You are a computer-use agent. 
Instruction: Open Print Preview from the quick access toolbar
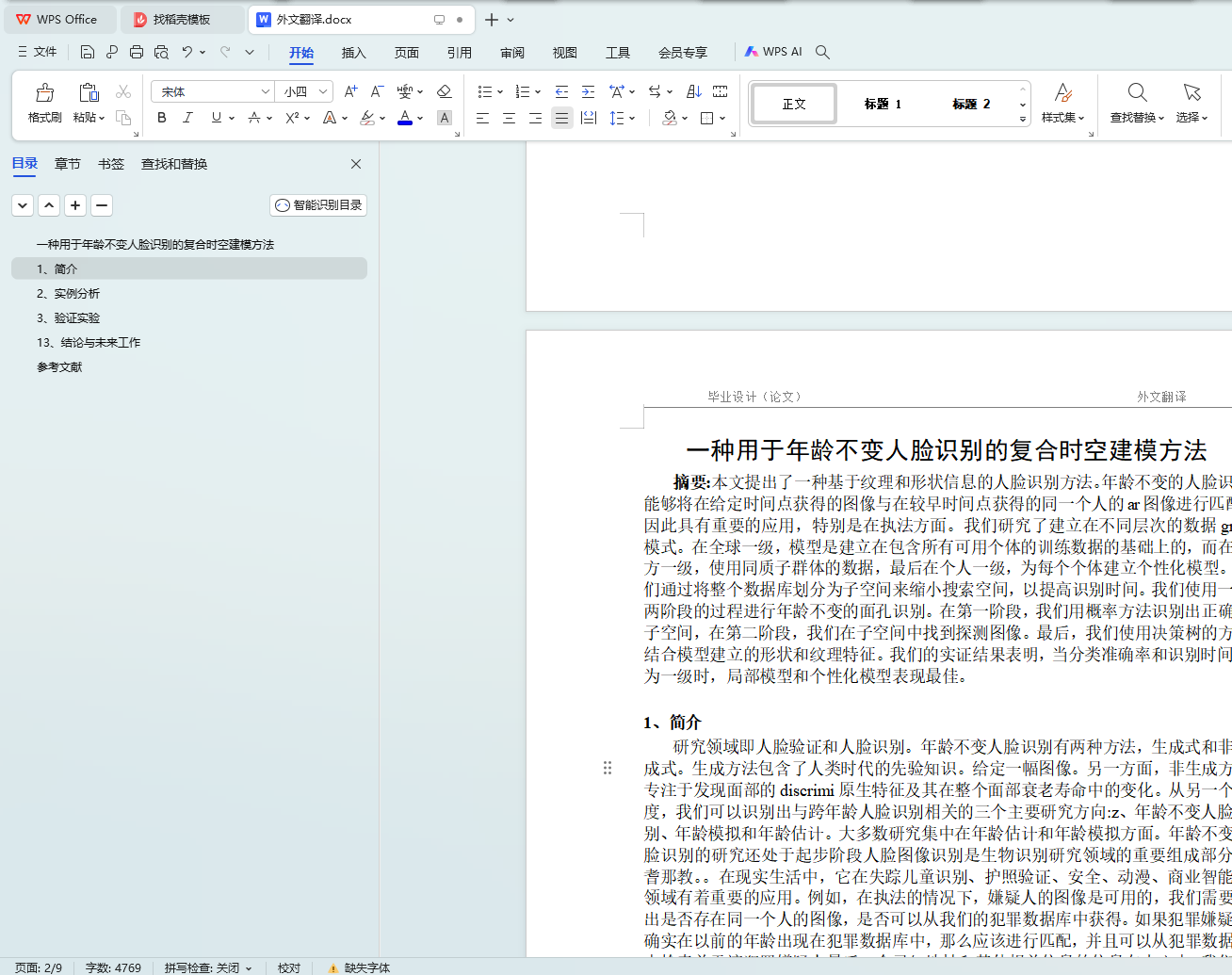(x=161, y=52)
